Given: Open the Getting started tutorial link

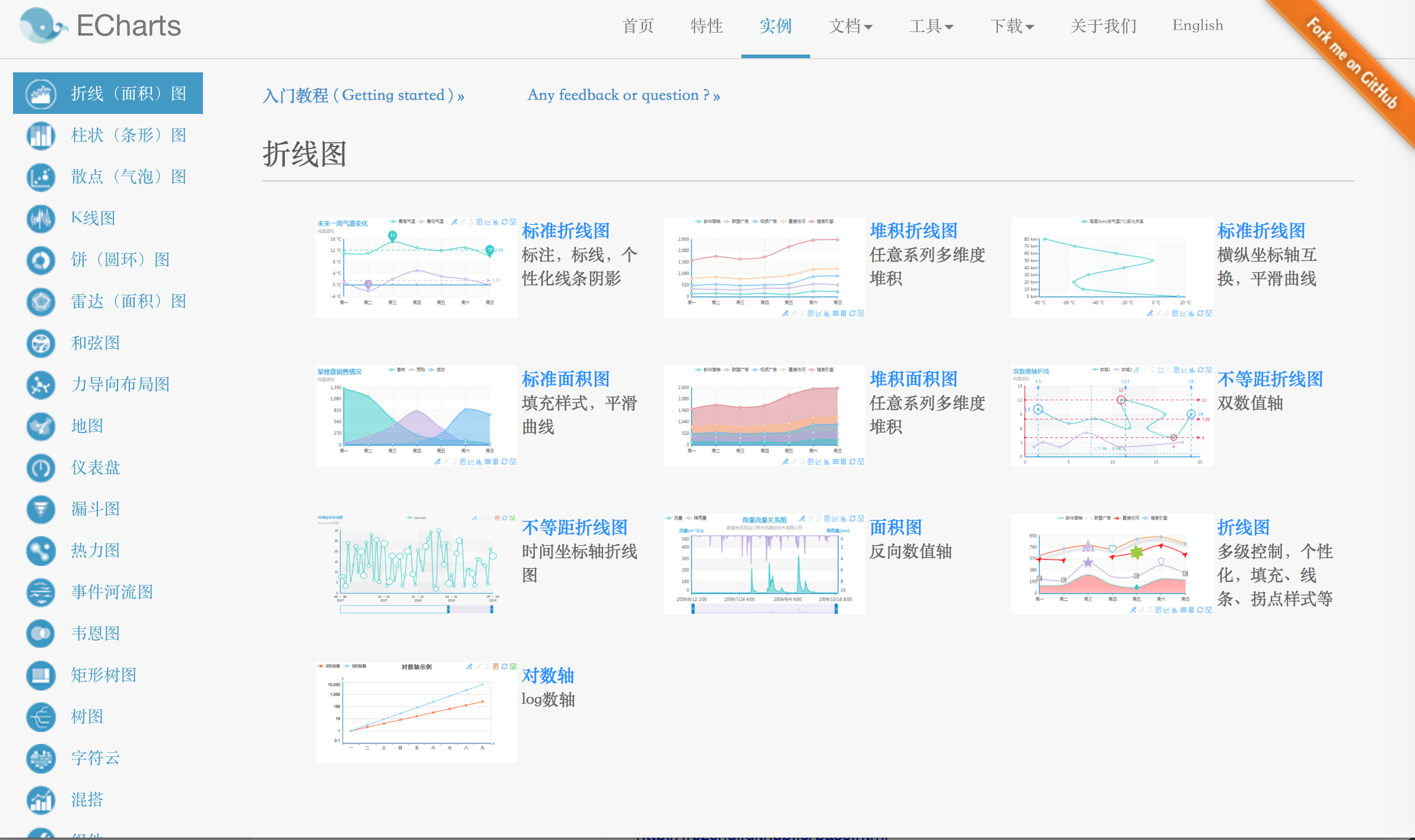Looking at the screenshot, I should pos(363,96).
